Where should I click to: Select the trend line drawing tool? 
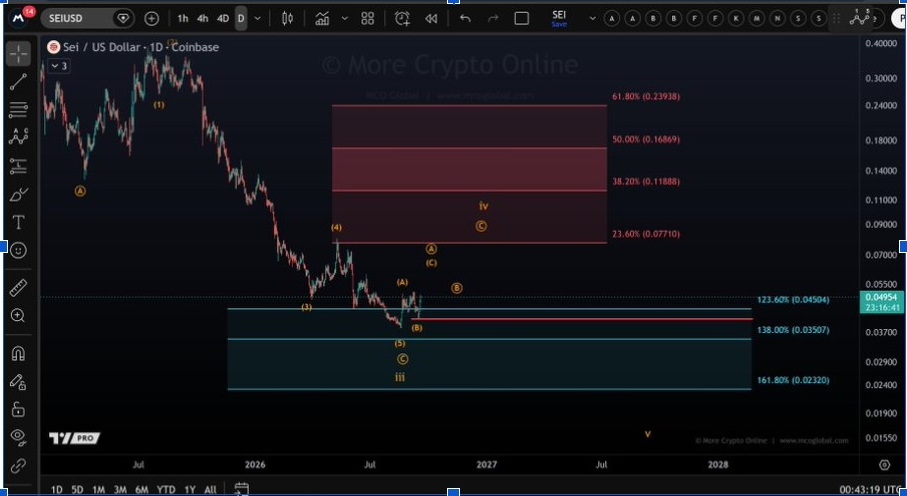click(x=18, y=82)
